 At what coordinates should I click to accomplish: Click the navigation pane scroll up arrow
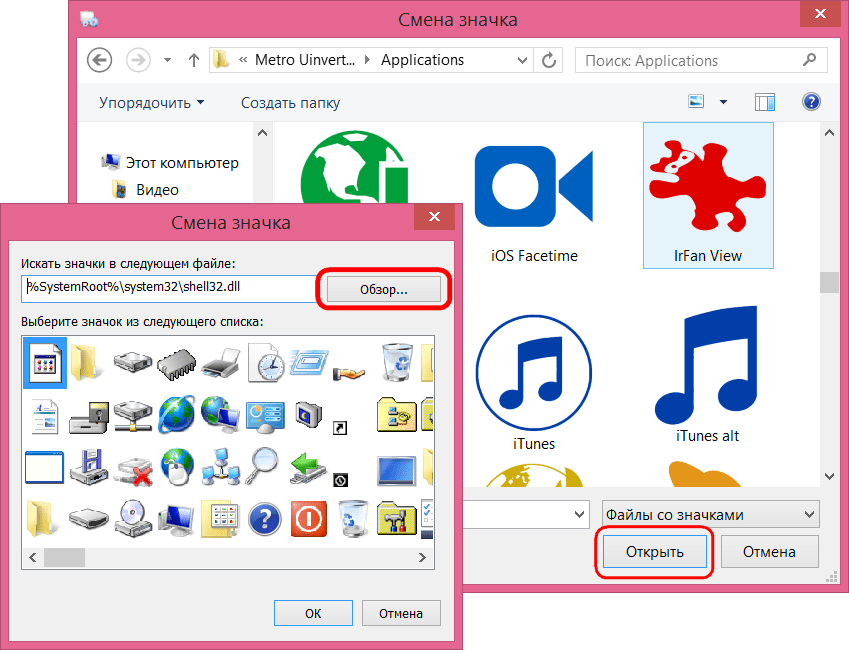coord(263,133)
